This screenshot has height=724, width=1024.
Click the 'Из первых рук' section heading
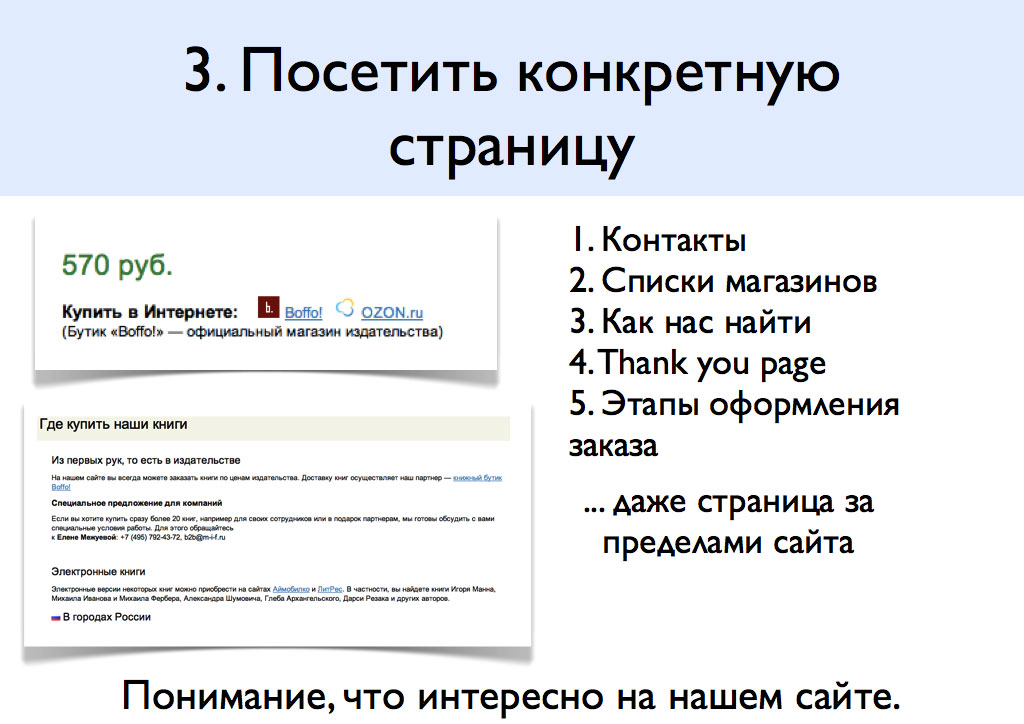tap(146, 460)
